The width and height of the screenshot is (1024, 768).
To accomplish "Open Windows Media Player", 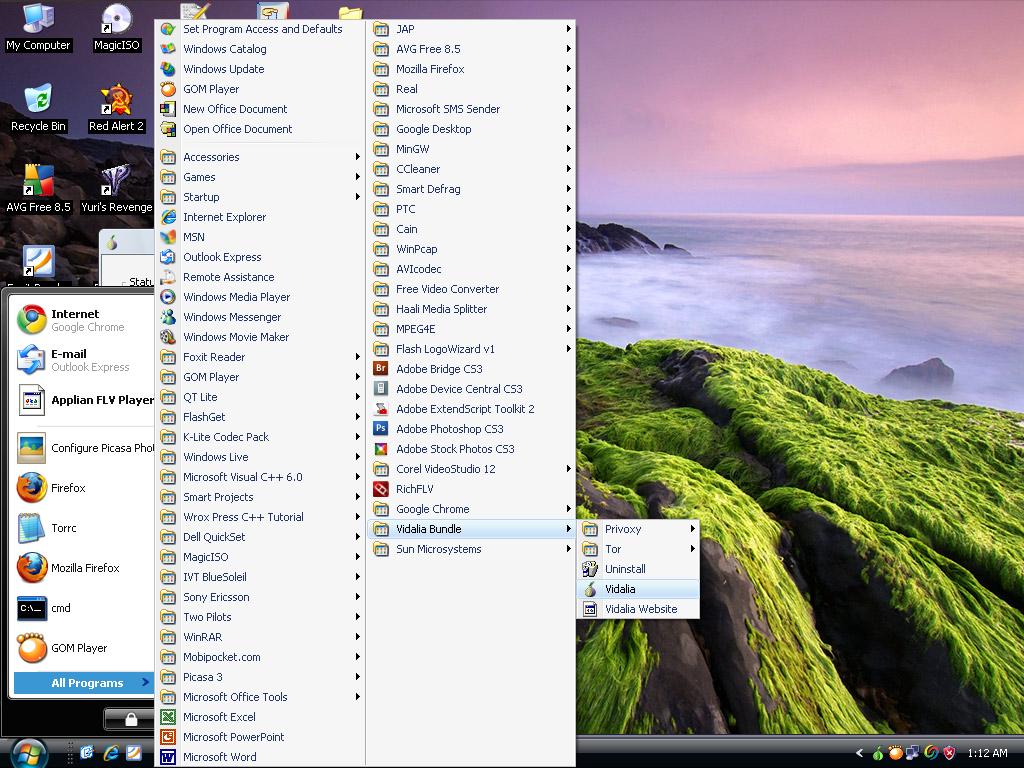I will tap(260, 297).
